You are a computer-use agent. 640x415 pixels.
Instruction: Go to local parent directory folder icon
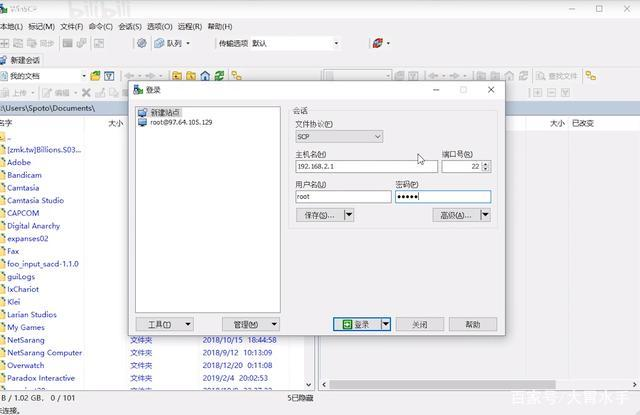[x=177, y=76]
